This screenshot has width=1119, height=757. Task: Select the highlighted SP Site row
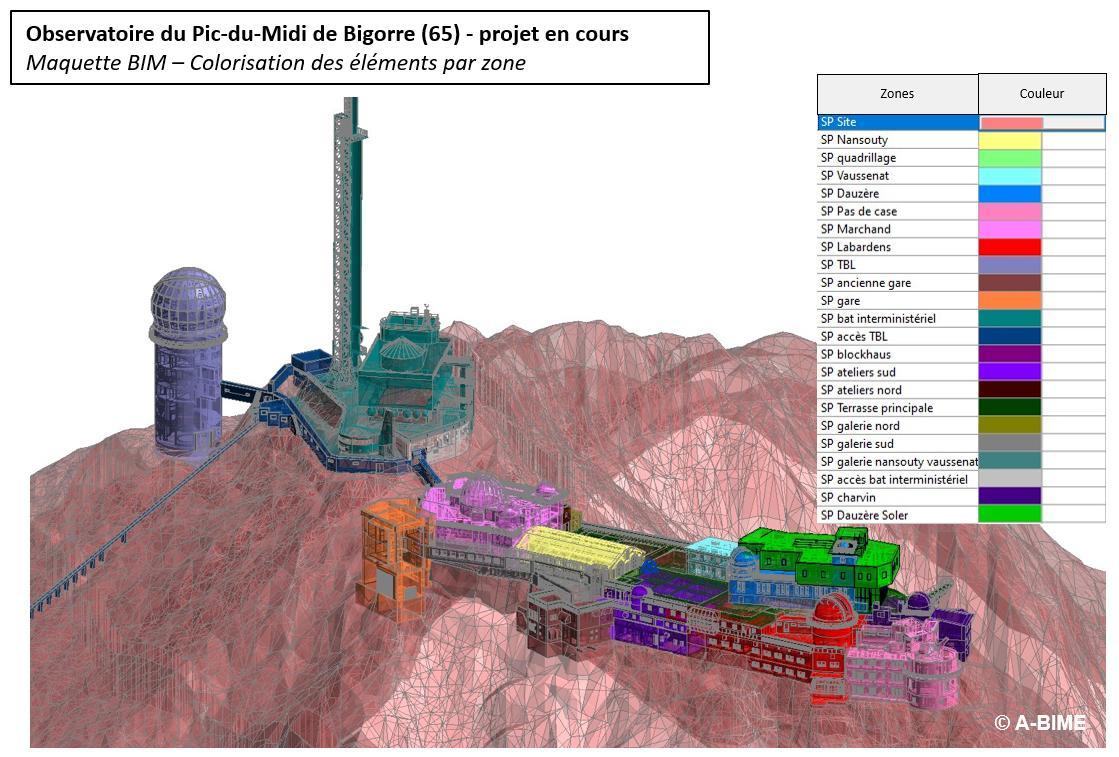(897, 122)
